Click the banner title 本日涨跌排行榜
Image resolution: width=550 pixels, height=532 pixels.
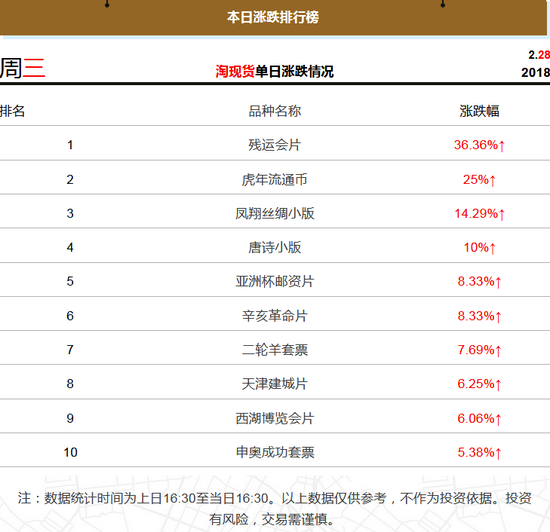click(x=273, y=17)
